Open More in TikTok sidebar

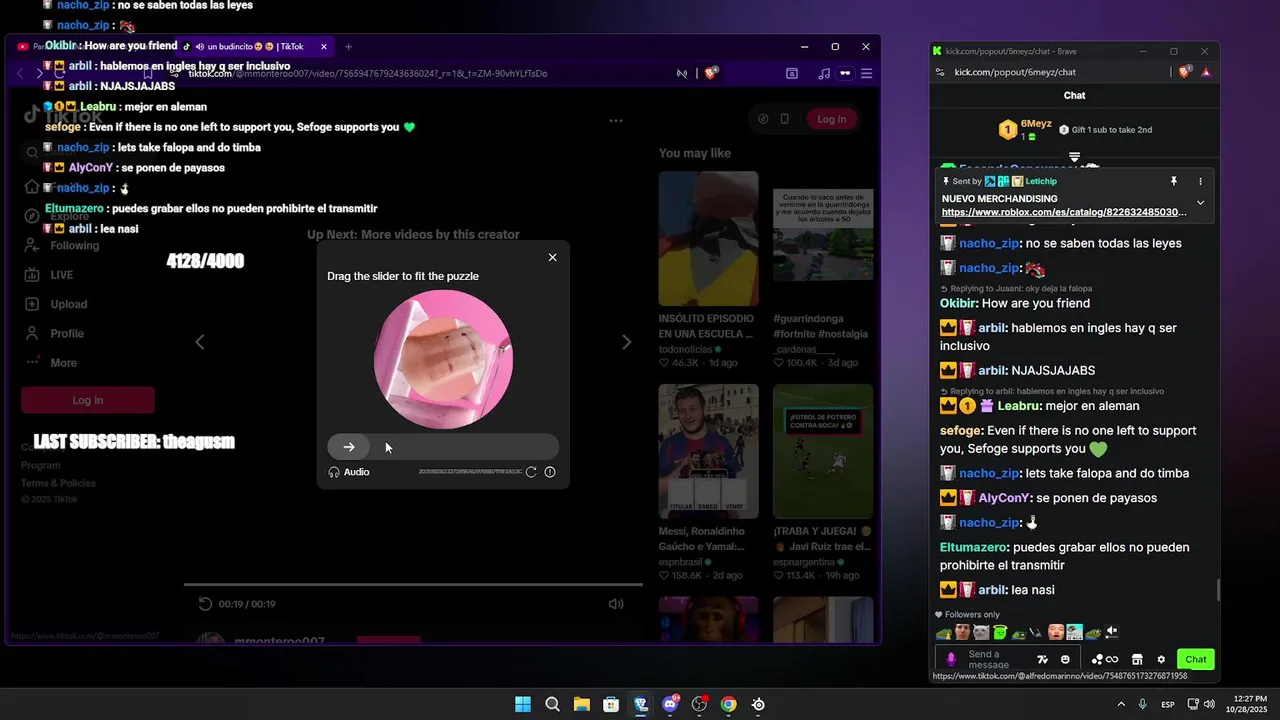(51, 362)
